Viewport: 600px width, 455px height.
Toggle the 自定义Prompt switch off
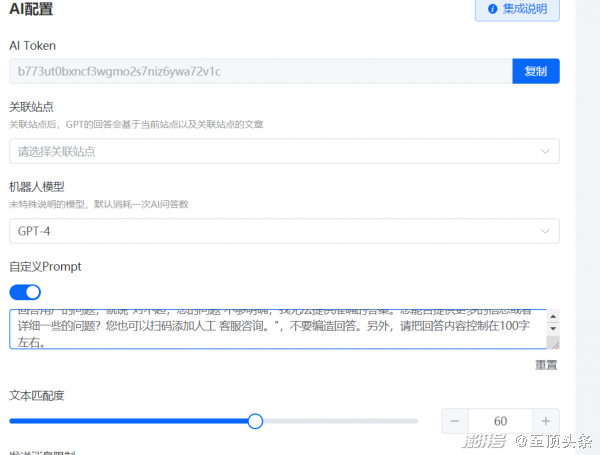coord(25,292)
